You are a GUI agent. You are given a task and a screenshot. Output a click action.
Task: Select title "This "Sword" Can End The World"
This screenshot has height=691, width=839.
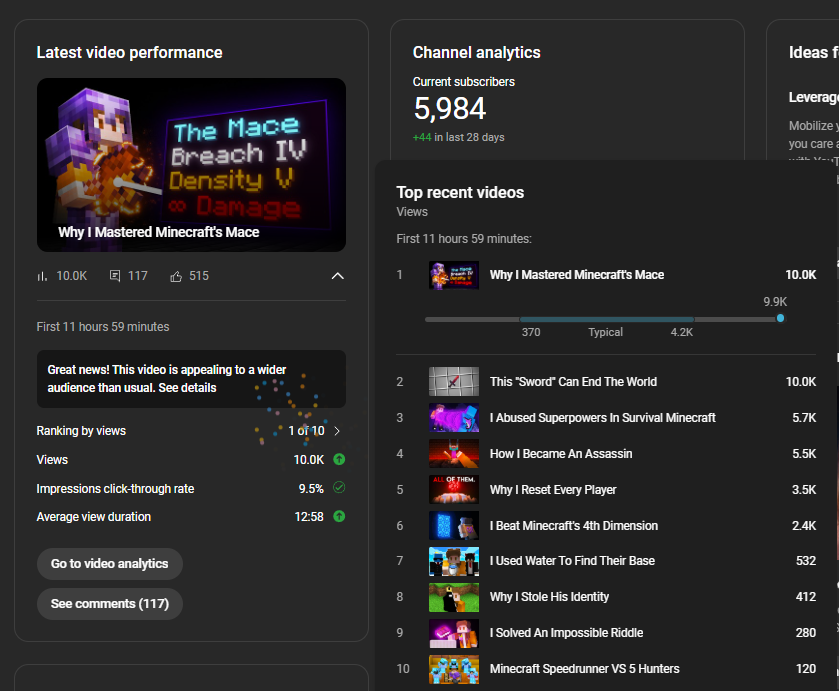(573, 382)
